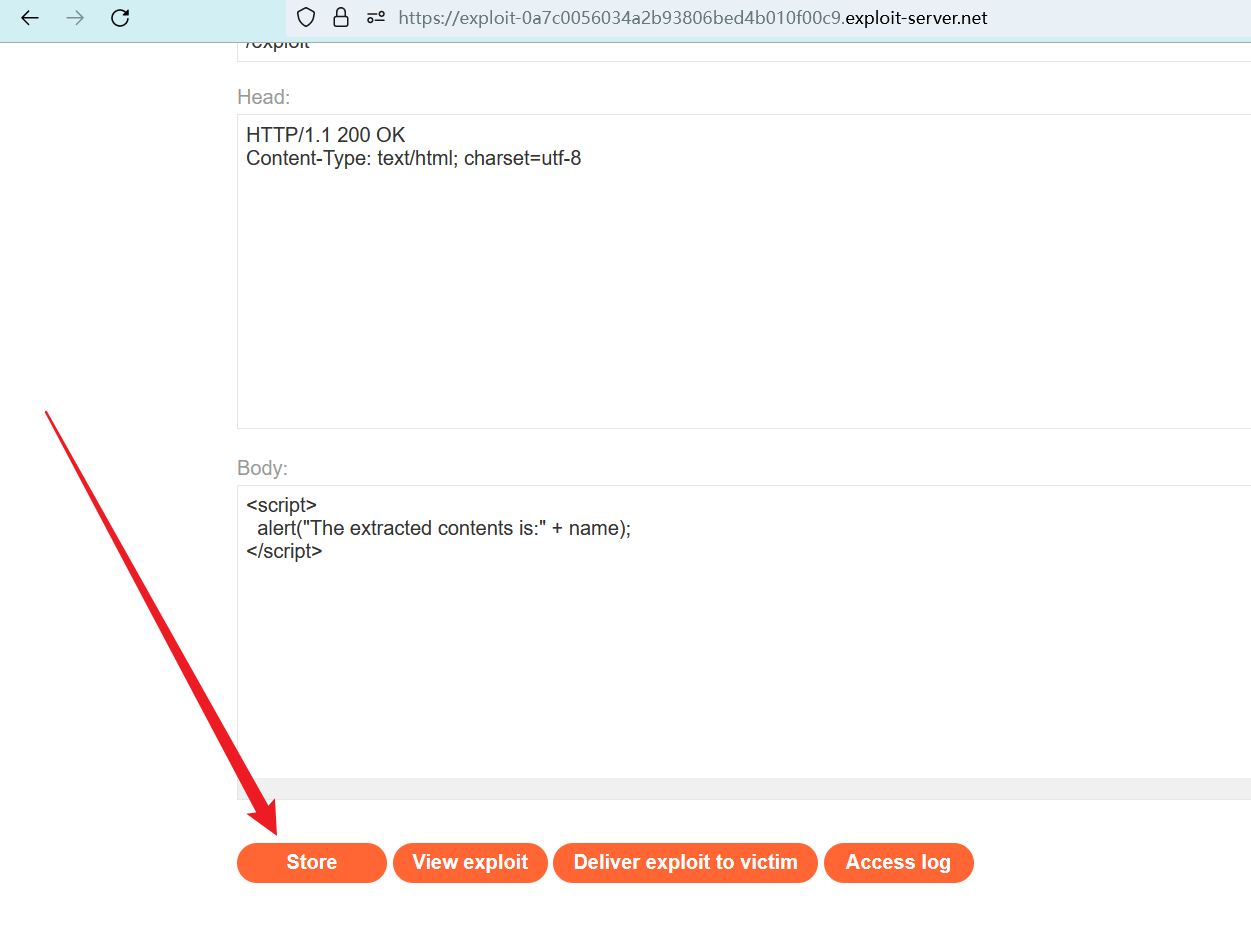Deliver exploit to victim

click(x=685, y=862)
